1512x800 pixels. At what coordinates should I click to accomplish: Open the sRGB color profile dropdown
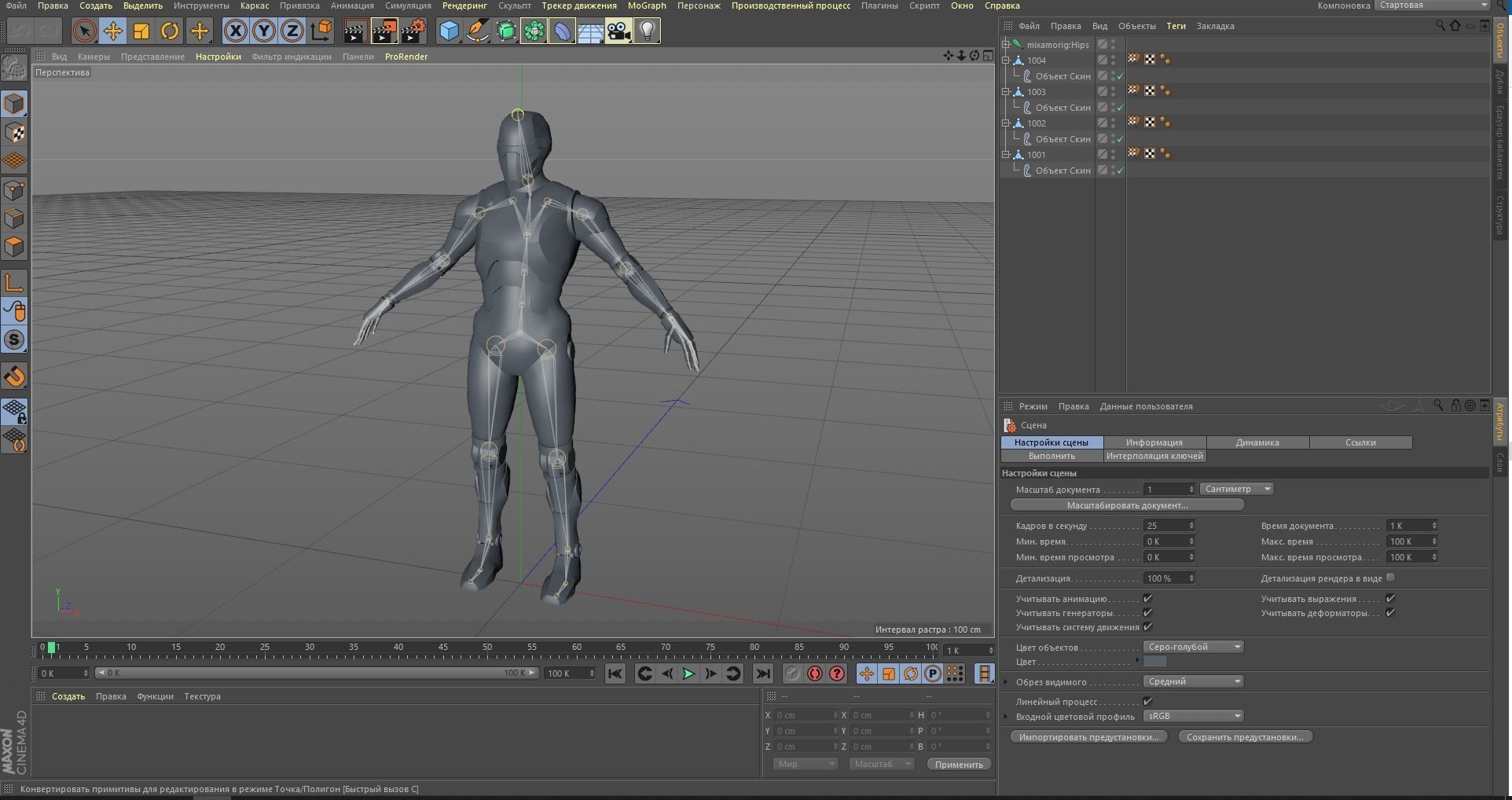1193,716
